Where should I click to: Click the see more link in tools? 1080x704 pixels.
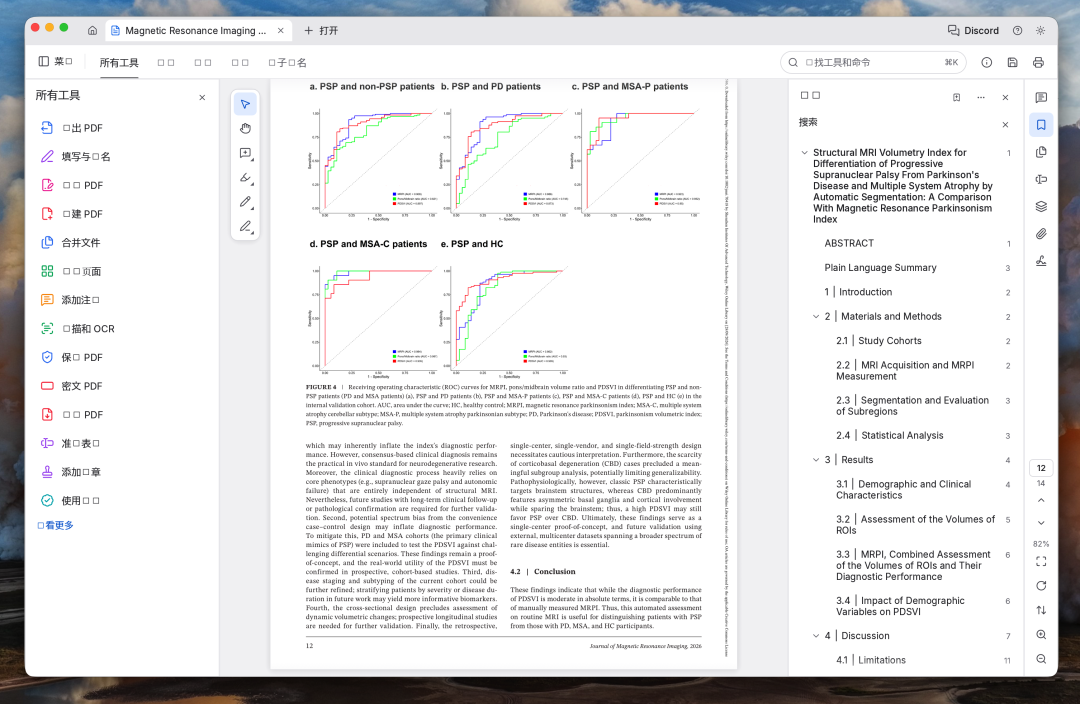click(55, 525)
